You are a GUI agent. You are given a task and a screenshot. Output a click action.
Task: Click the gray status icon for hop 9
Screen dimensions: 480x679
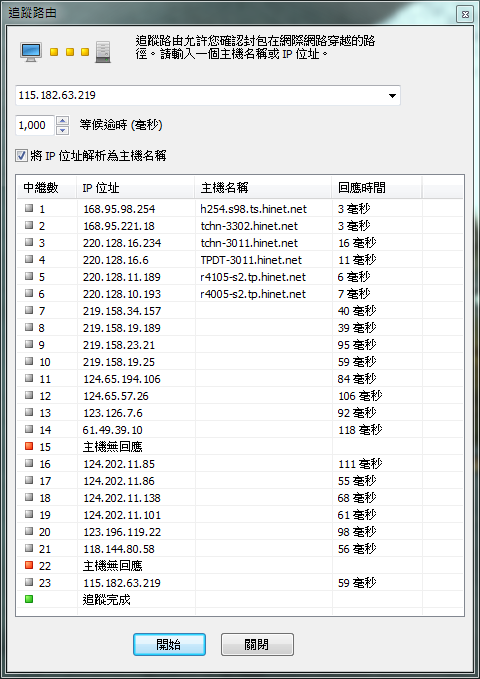29,344
